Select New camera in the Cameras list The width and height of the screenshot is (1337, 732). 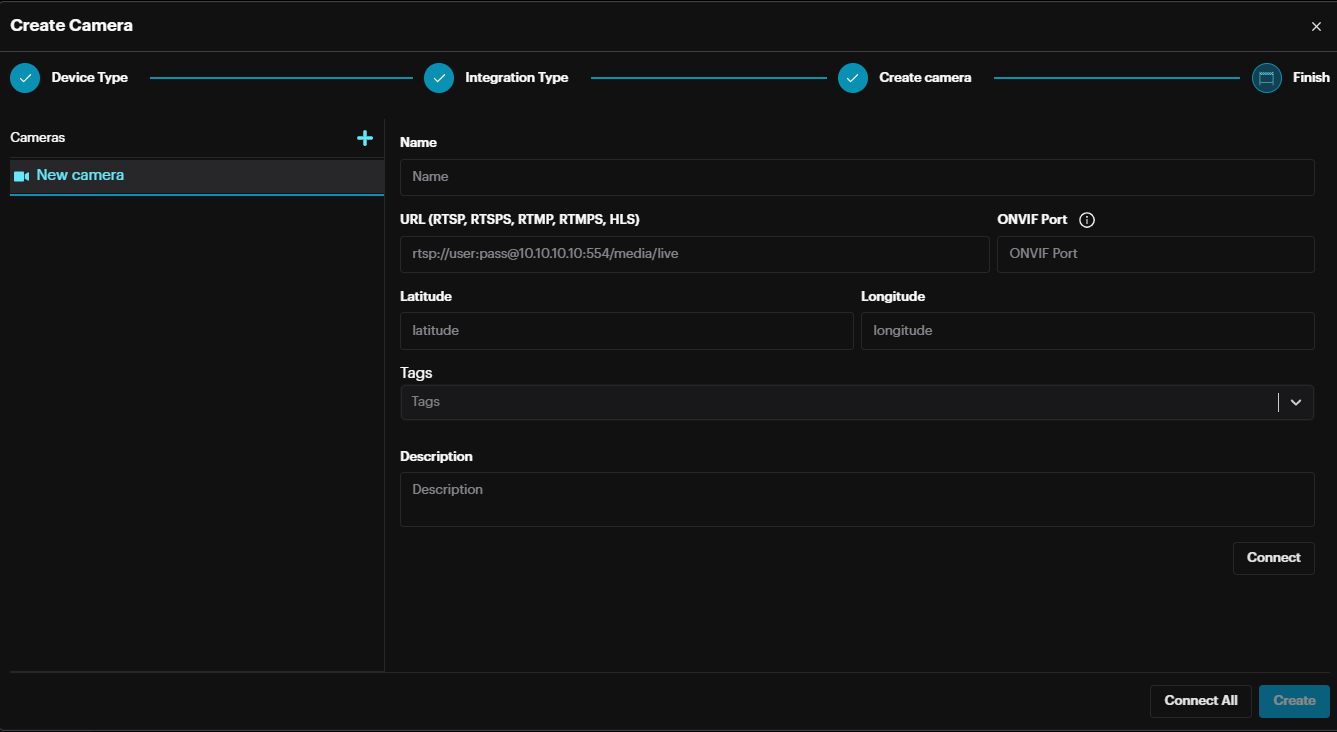tap(80, 176)
